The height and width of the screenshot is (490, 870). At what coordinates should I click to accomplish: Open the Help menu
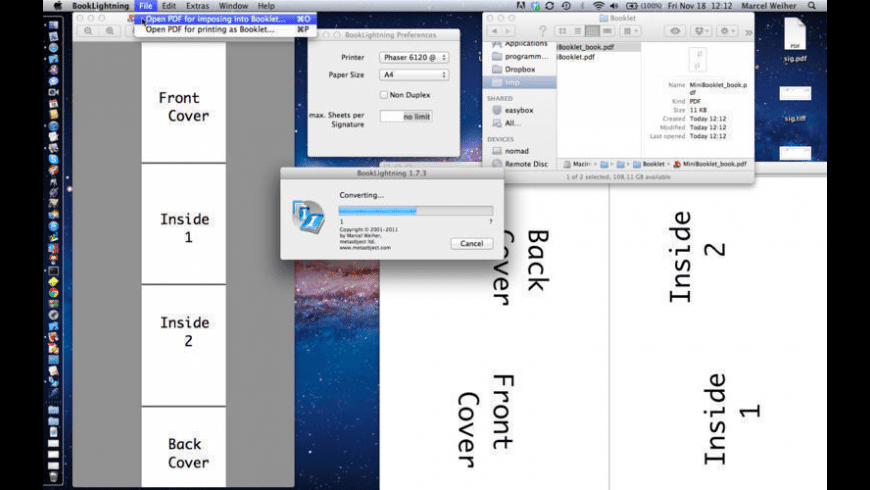pyautogui.click(x=266, y=6)
